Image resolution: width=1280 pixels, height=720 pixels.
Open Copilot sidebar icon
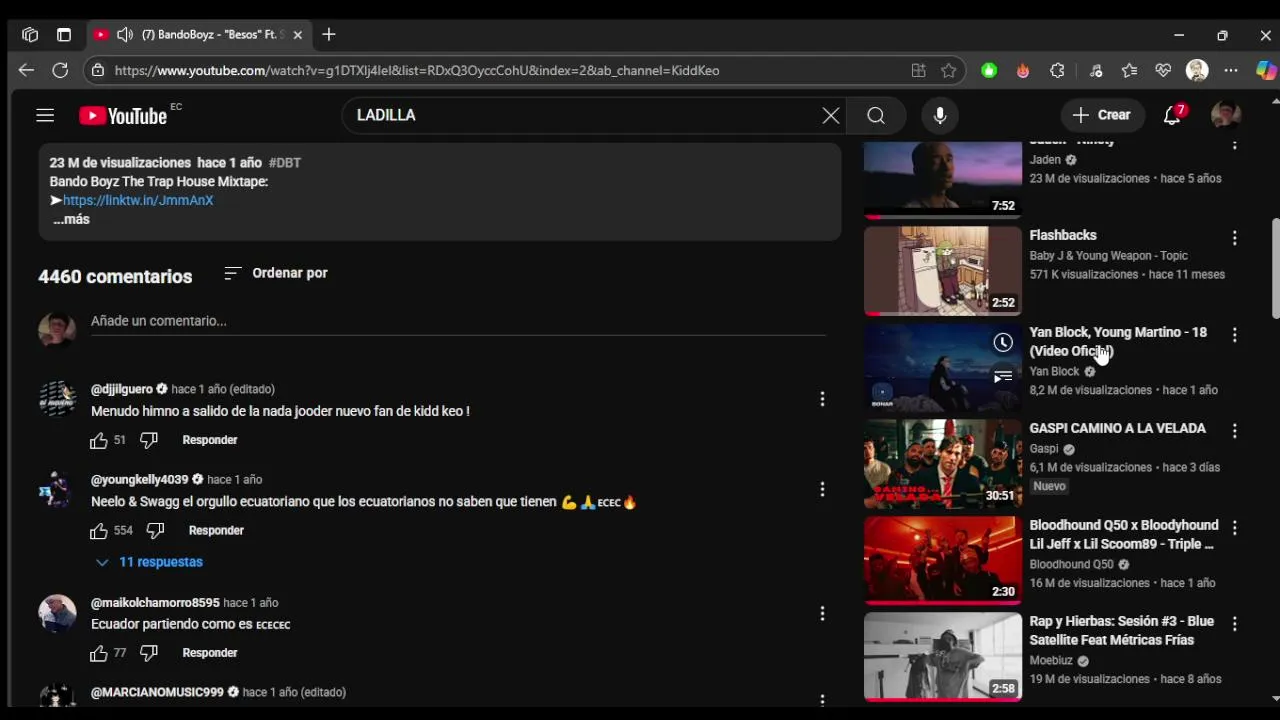1265,70
